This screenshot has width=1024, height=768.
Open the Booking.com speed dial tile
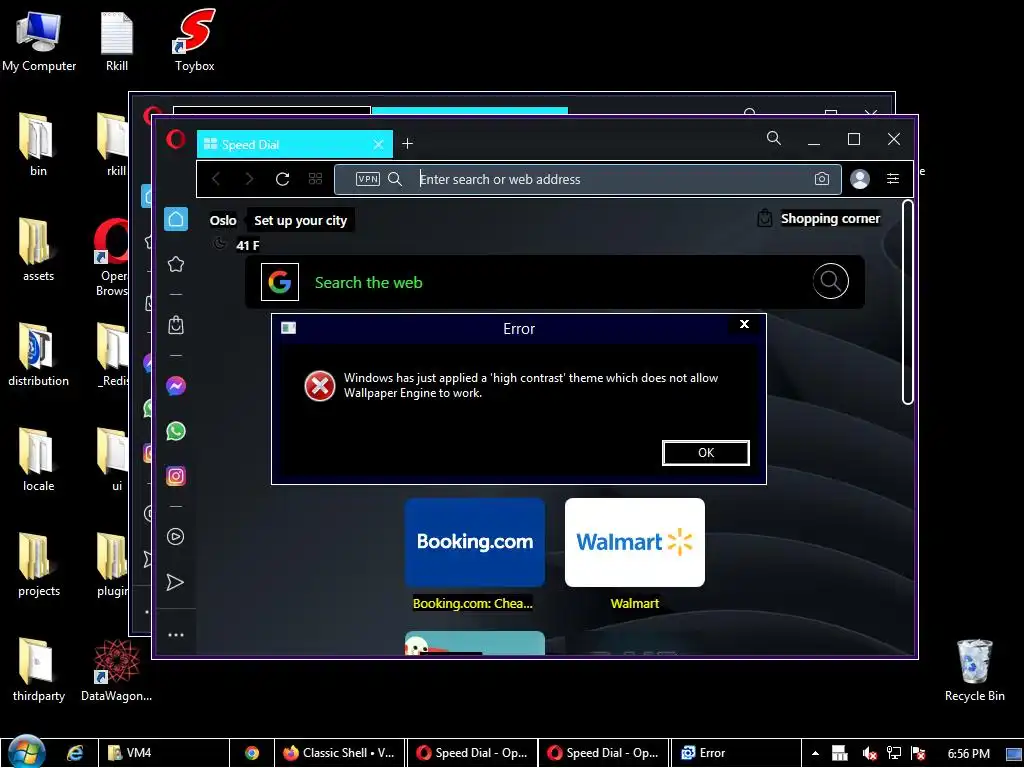pos(475,543)
